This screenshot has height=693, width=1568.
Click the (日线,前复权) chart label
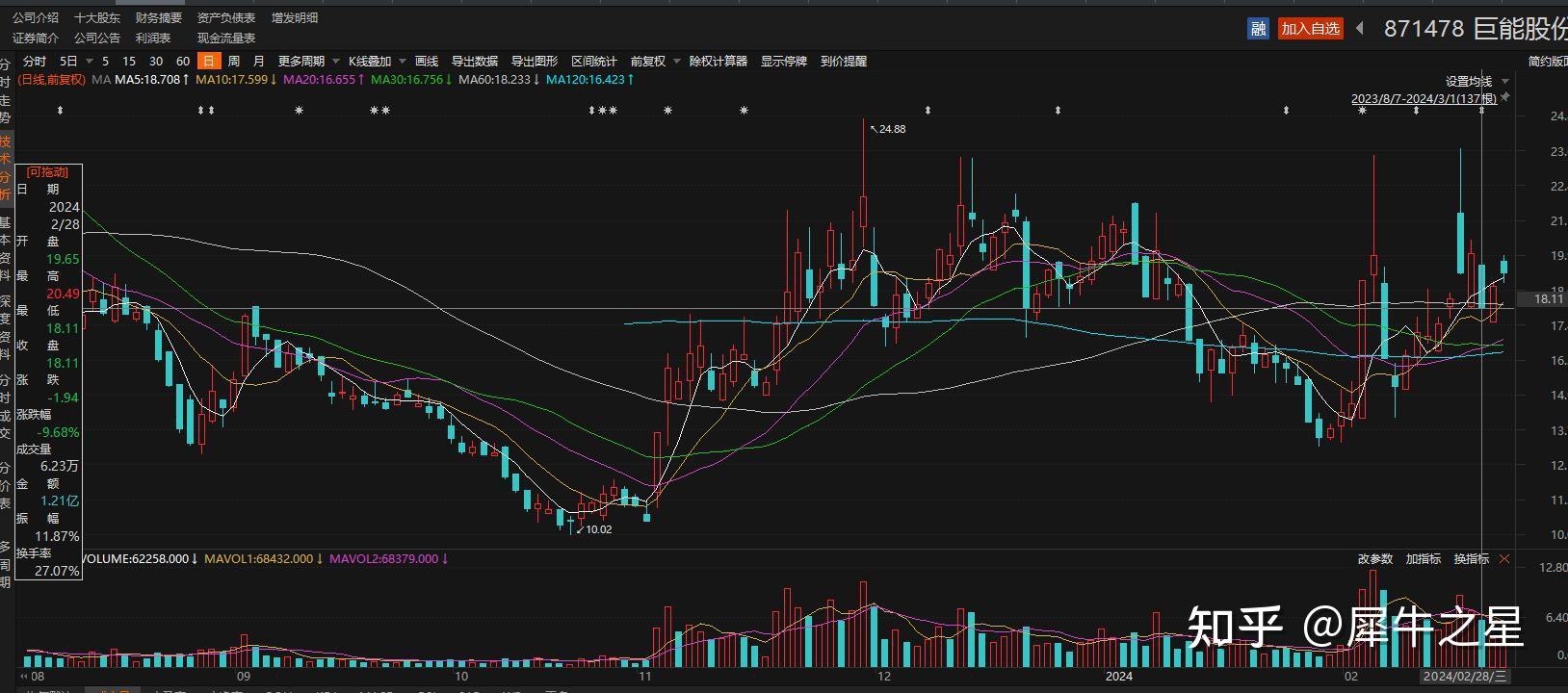[52, 80]
